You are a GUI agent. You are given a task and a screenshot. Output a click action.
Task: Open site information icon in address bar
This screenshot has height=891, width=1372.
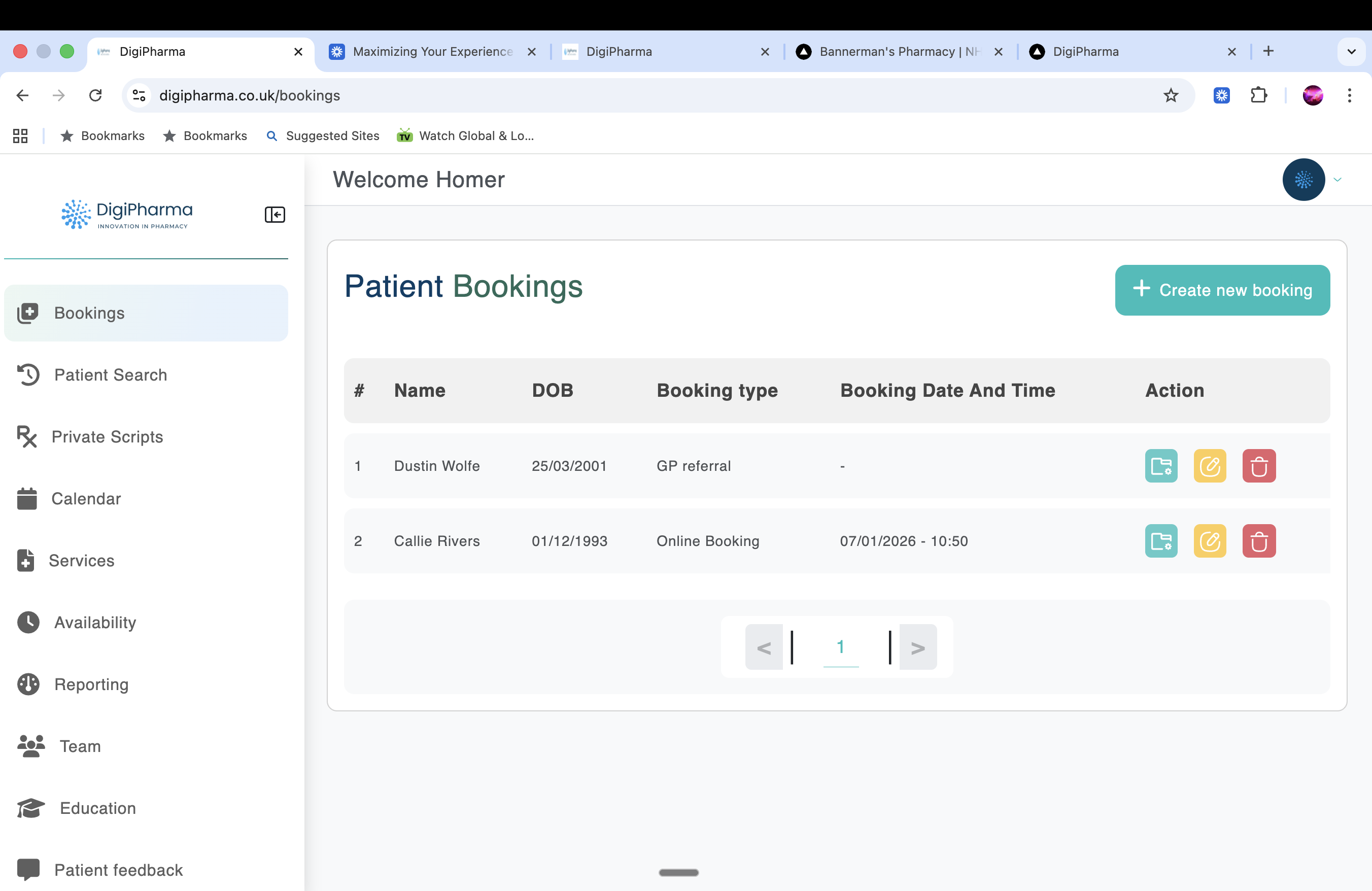coord(139,95)
